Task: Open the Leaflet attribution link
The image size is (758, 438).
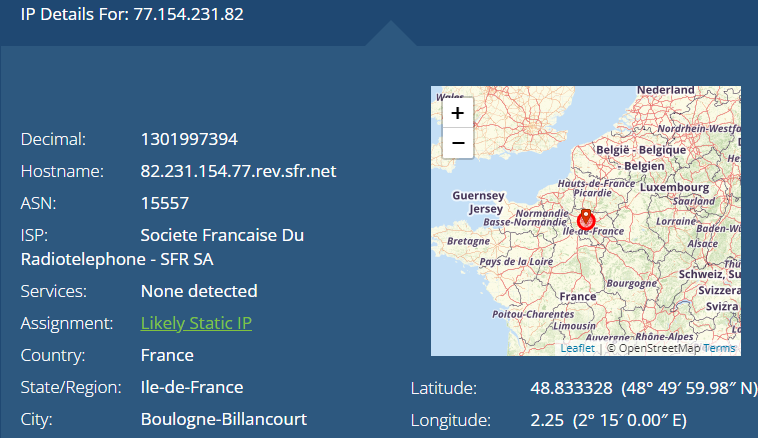Action: coord(577,348)
